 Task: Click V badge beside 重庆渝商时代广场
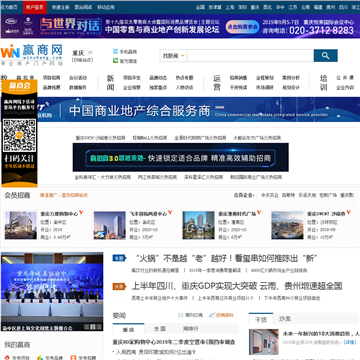(x=259, y=212)
